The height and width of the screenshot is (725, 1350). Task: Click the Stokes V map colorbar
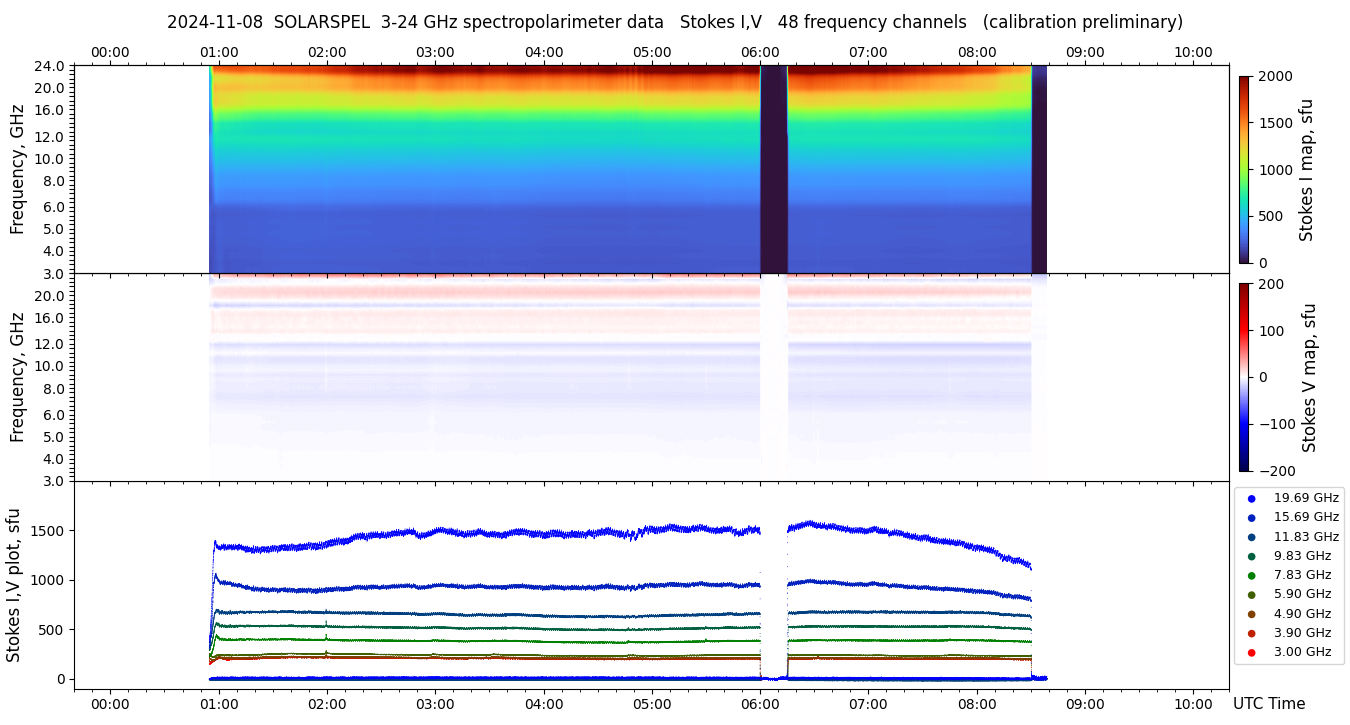coord(1244,377)
